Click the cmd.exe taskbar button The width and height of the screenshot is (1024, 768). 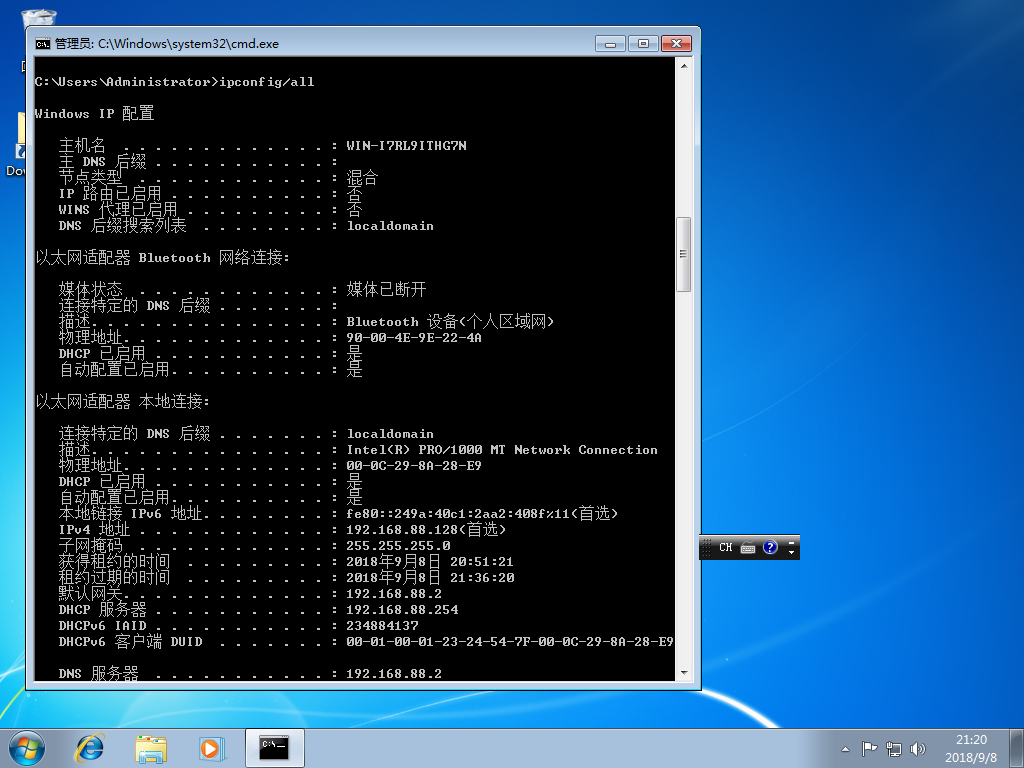(x=274, y=747)
